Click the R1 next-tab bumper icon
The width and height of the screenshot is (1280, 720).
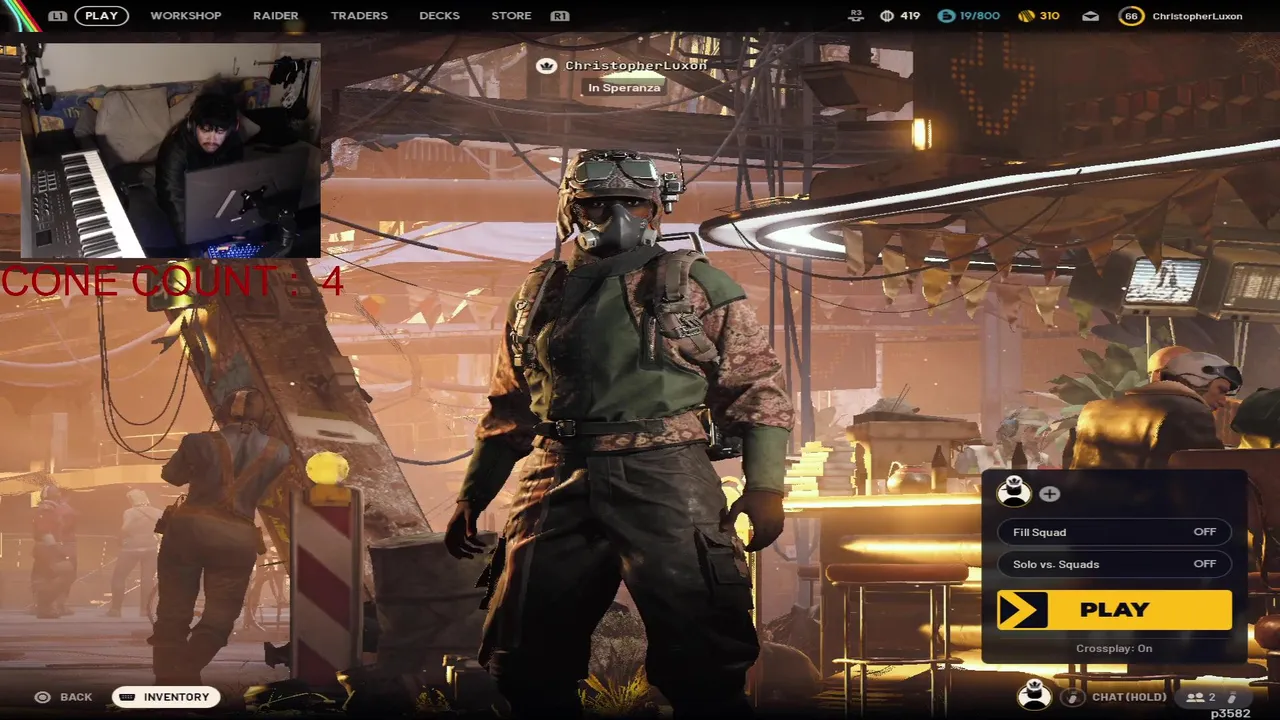coord(560,16)
